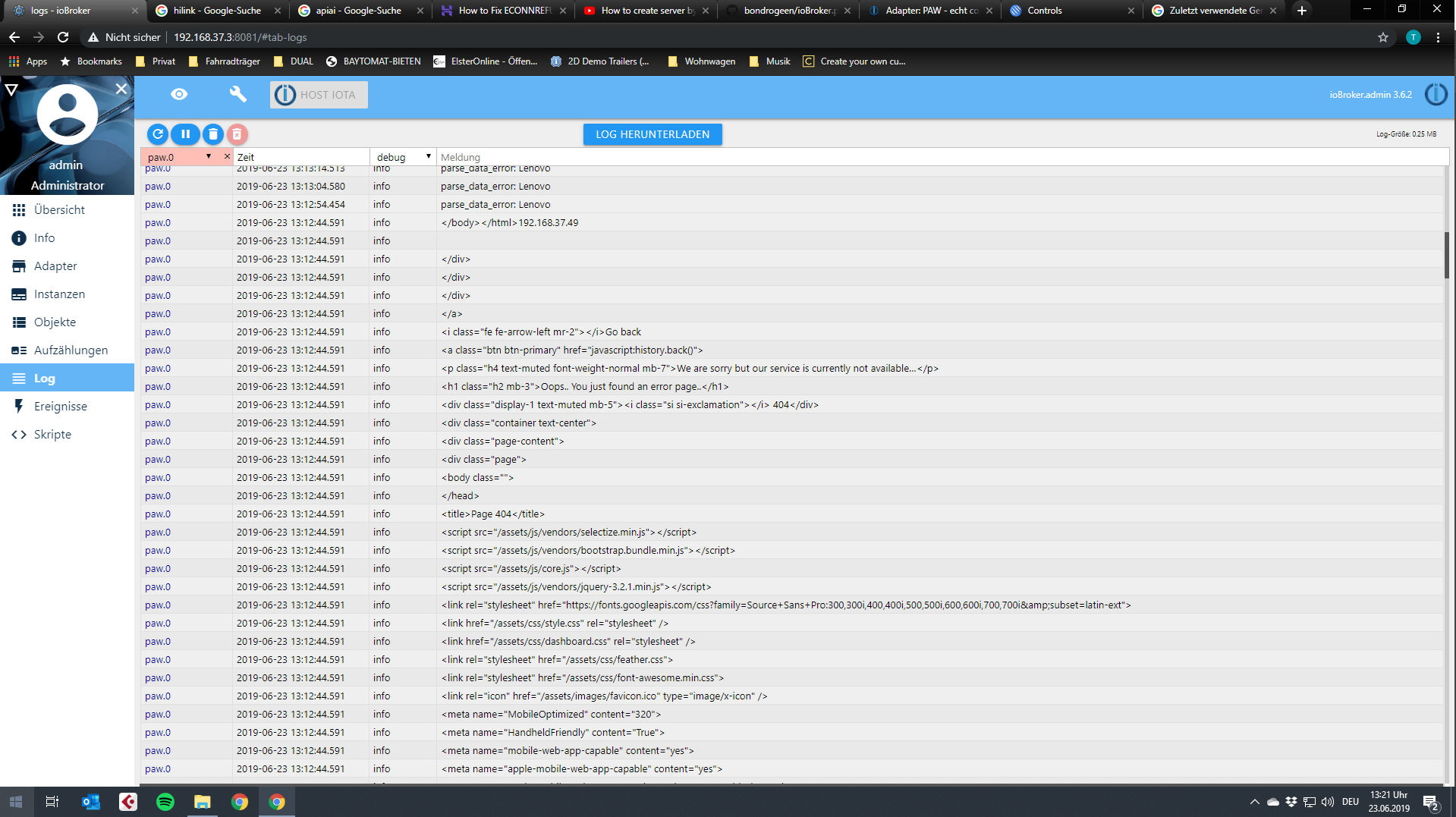Open the Windows notification center icon
Screen dimensions: 1456x817
(1431, 802)
